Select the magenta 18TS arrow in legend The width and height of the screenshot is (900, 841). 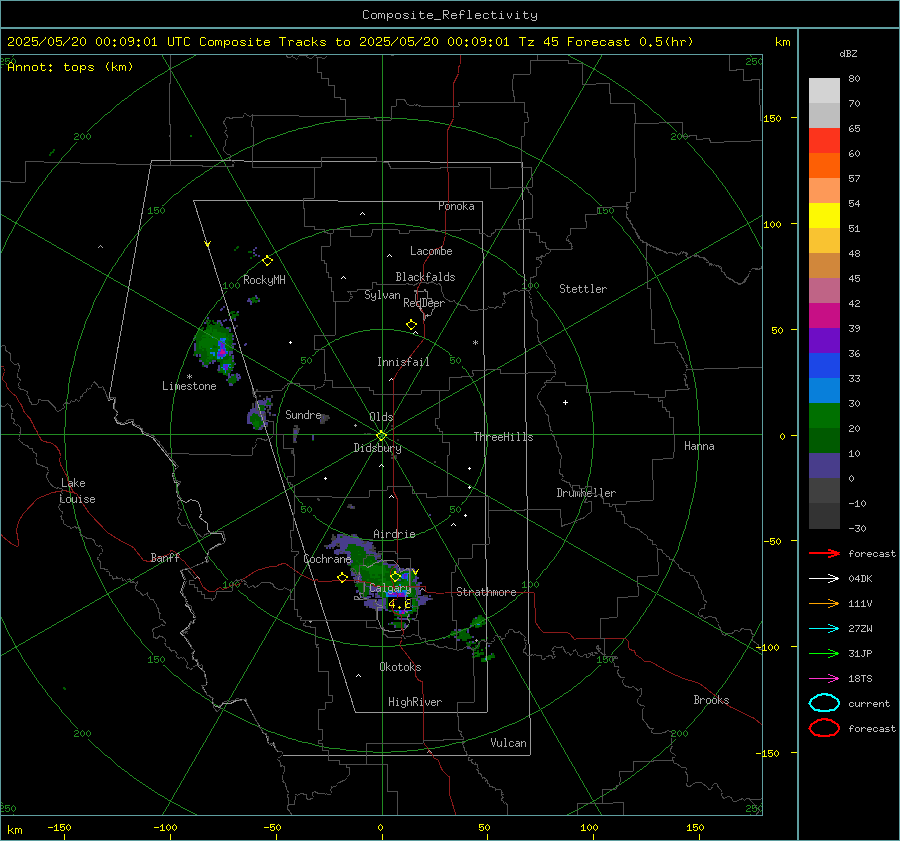824,679
